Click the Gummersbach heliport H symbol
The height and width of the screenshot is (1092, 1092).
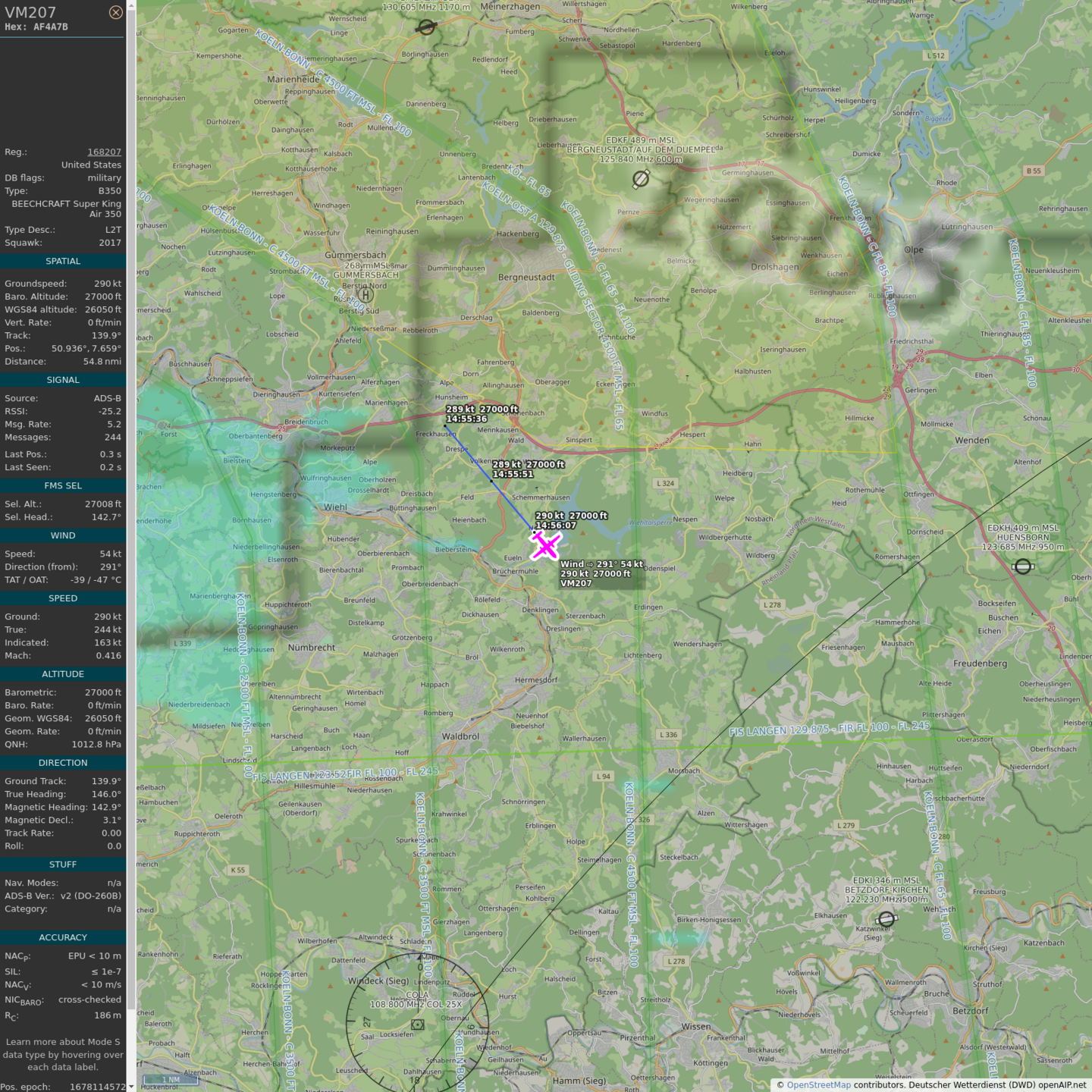click(x=366, y=295)
